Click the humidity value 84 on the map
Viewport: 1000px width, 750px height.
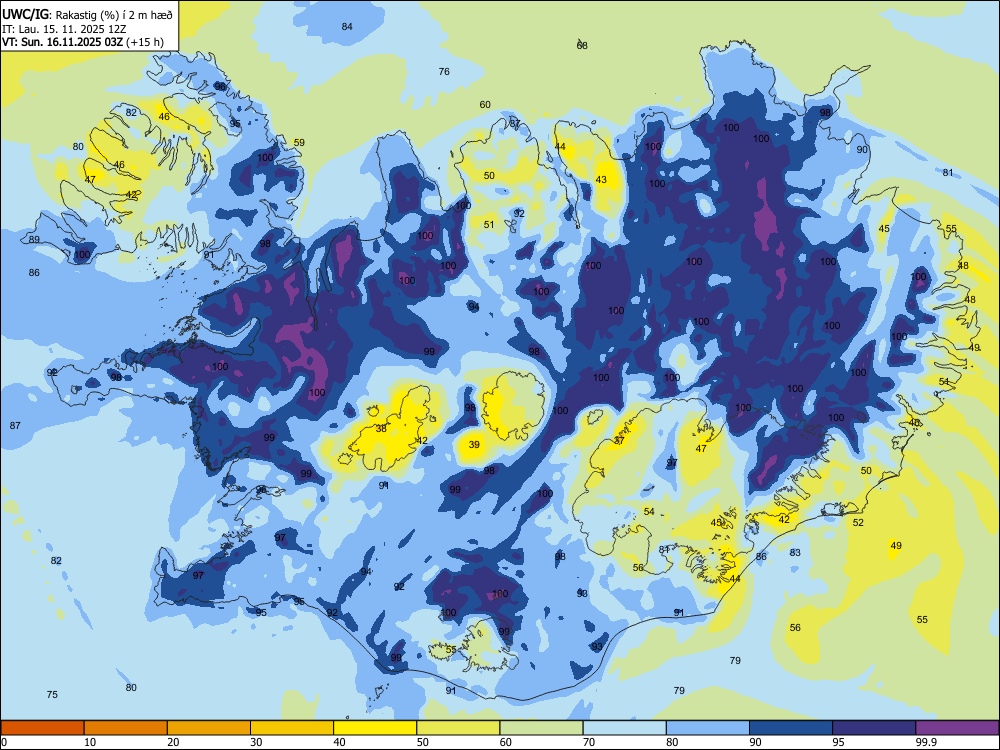coord(347,27)
